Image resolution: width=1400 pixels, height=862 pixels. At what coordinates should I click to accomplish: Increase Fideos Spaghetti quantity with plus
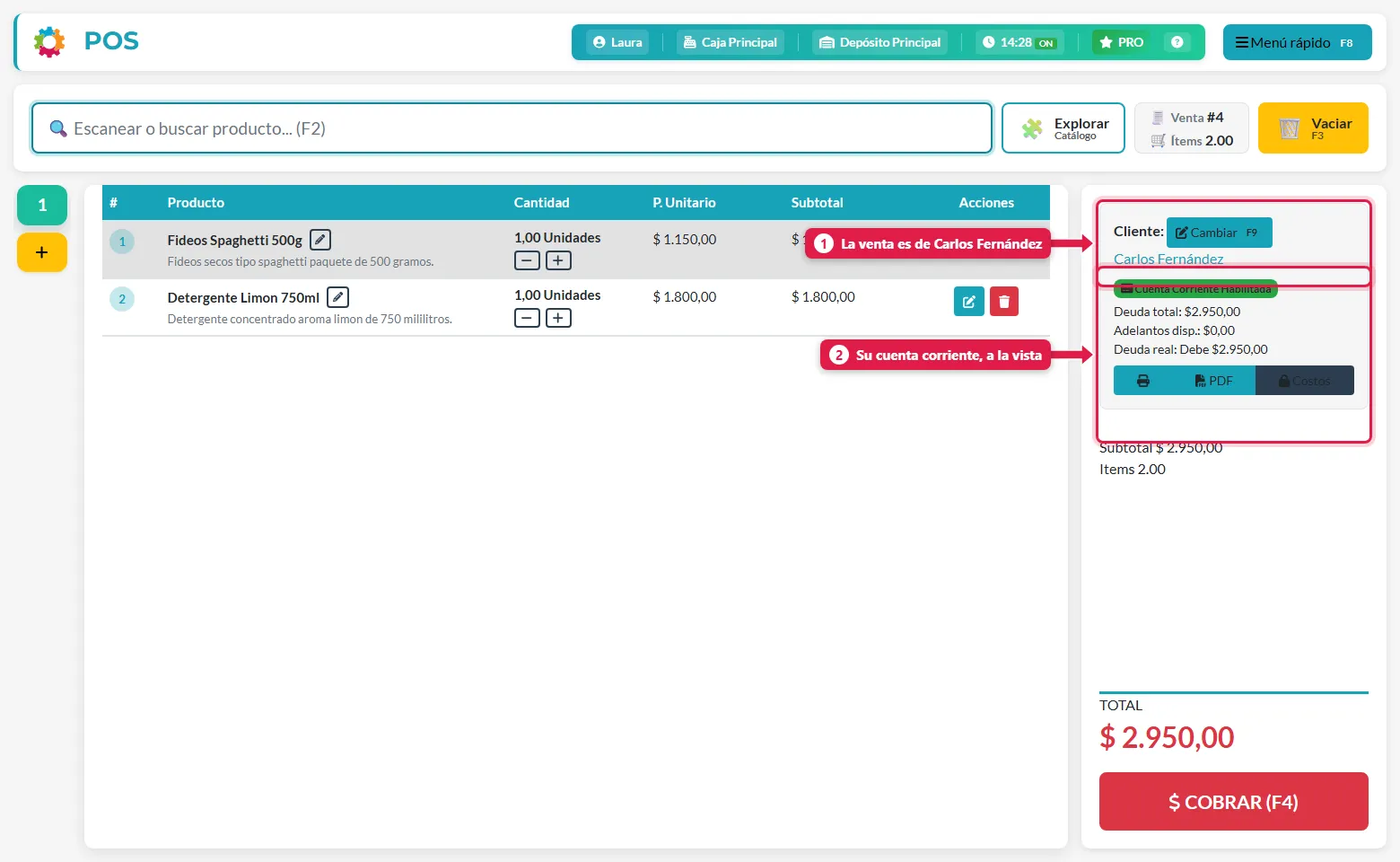coord(558,260)
